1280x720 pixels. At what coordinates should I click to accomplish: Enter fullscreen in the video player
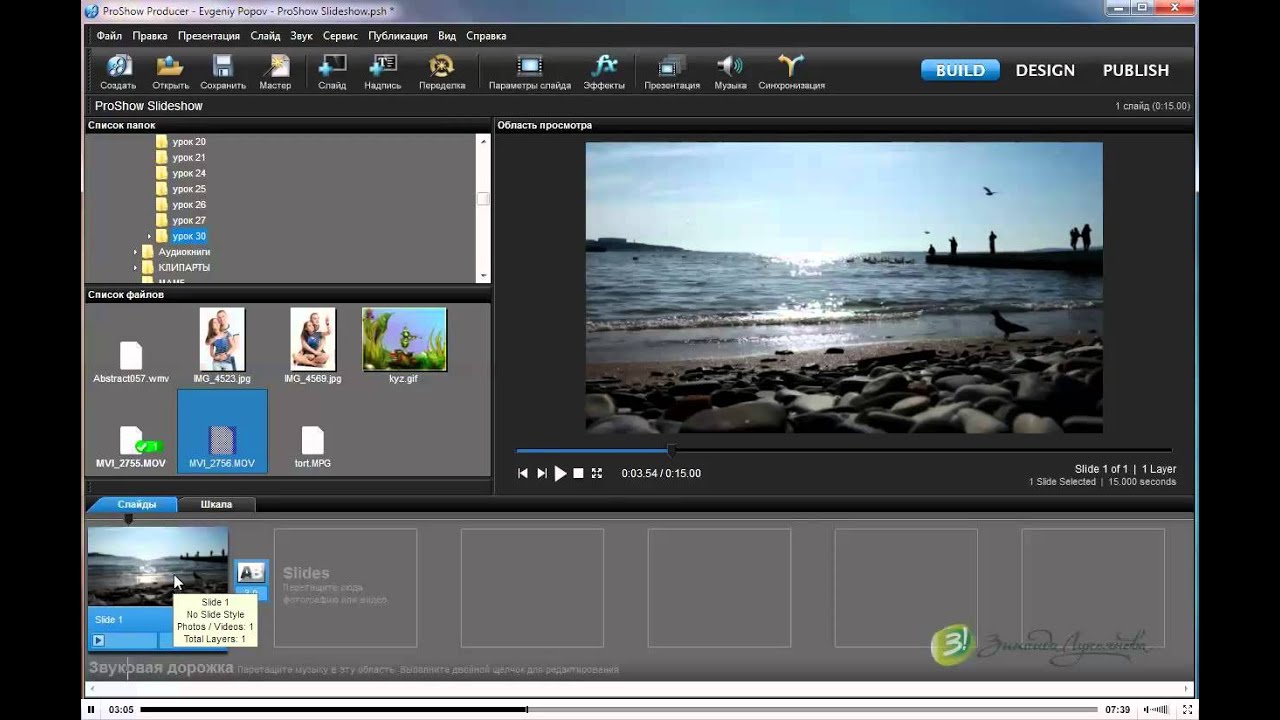1188,709
